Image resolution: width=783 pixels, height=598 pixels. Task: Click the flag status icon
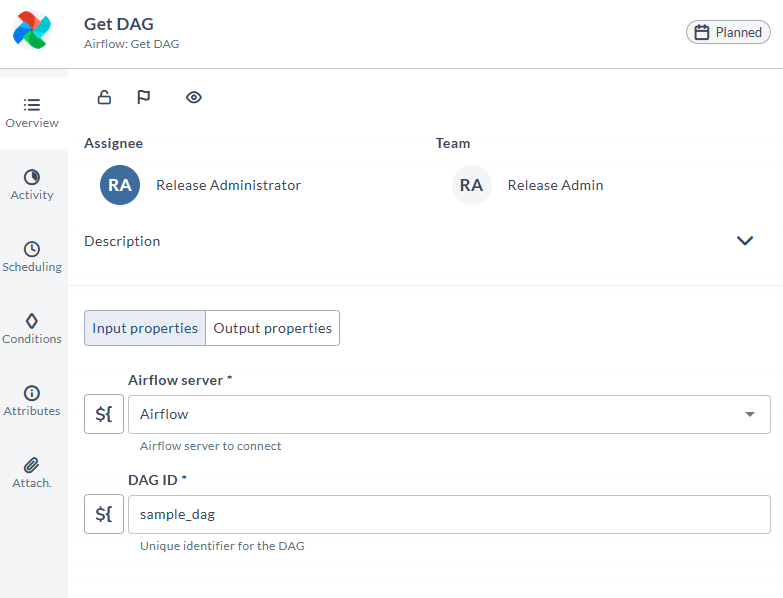point(143,97)
